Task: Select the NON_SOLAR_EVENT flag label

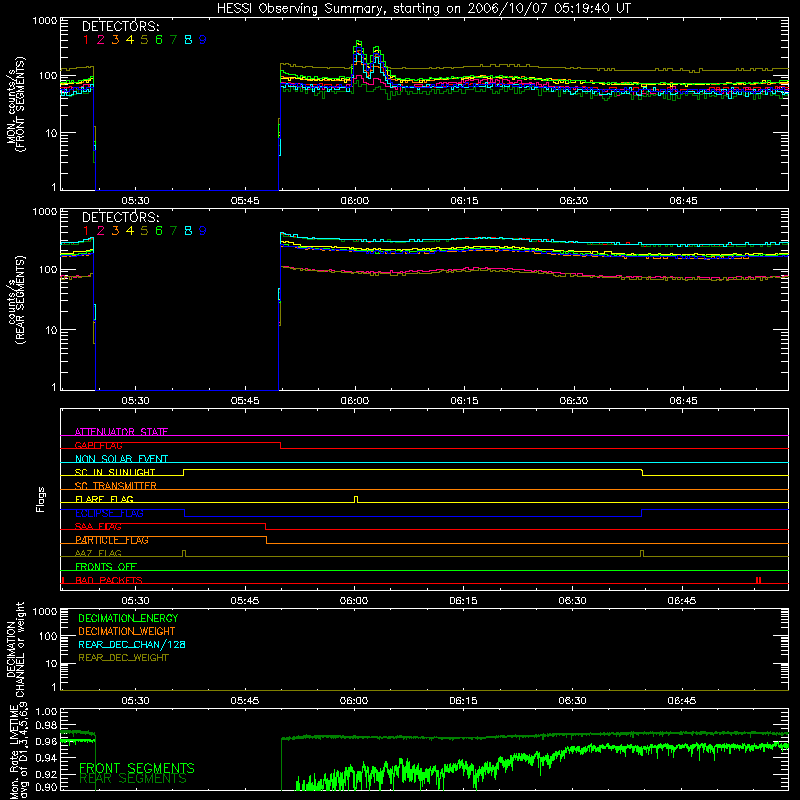Action: [121, 459]
